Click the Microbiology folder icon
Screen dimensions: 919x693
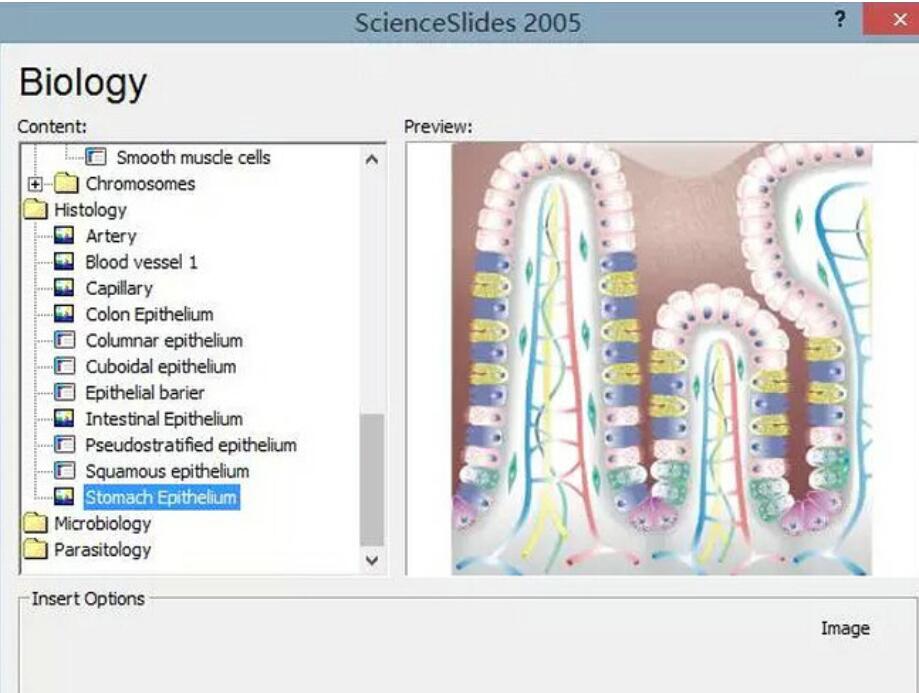36,523
